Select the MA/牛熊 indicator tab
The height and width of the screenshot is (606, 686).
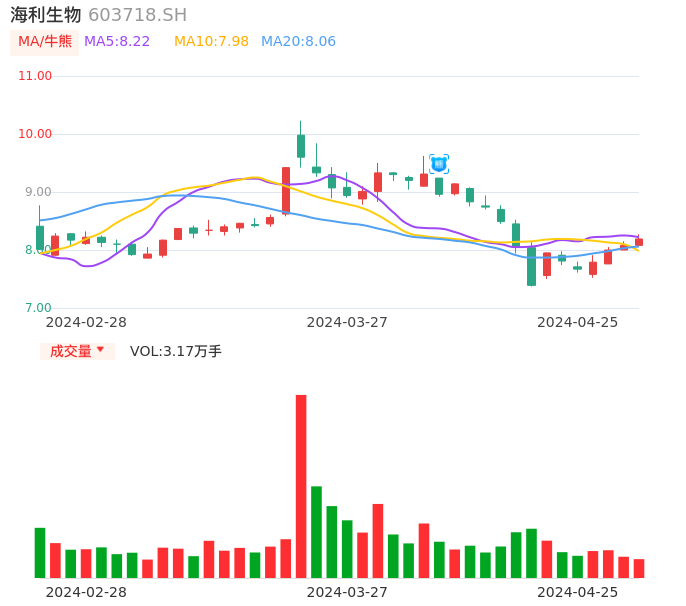(45, 42)
